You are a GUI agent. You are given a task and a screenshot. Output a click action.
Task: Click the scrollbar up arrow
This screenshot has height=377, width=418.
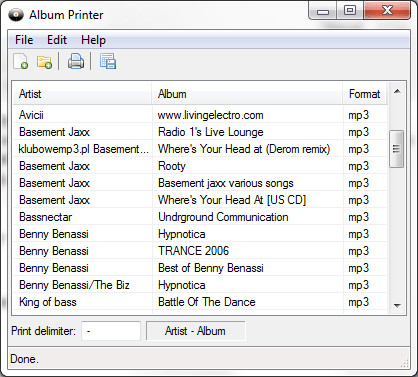[397, 91]
